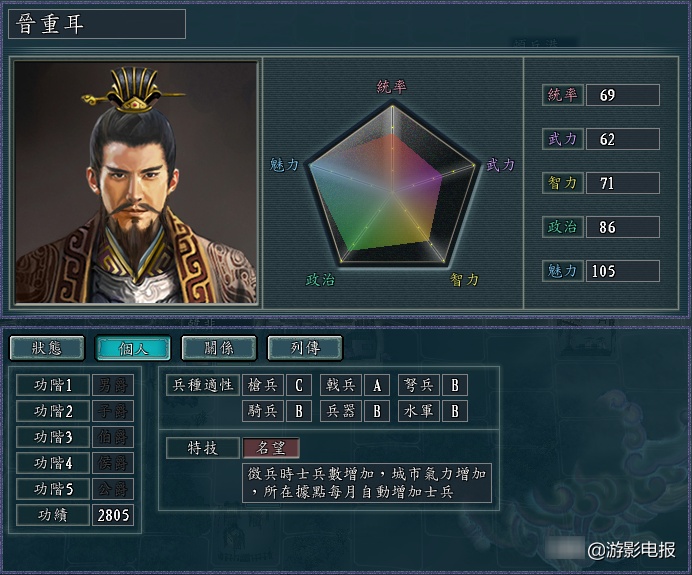692x575 pixels.
Task: Select the 功階5 rank row
Action: 75,489
